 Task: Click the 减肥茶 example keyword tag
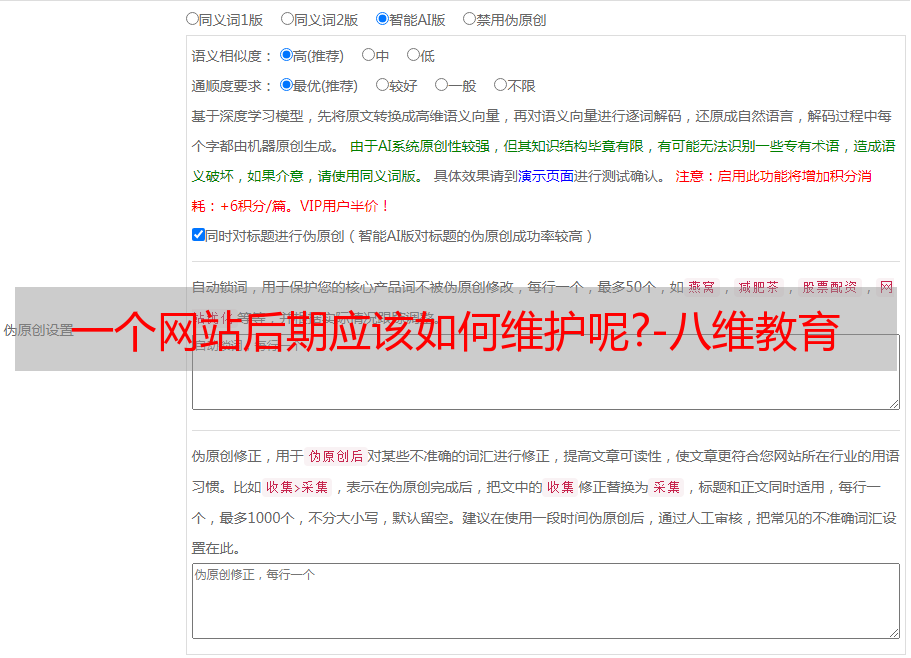[x=758, y=287]
